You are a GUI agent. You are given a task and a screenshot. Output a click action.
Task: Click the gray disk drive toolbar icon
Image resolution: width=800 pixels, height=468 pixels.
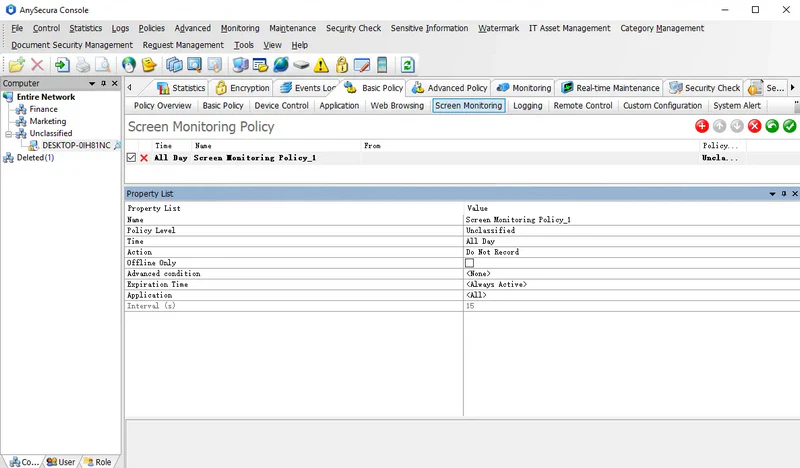[x=301, y=65]
